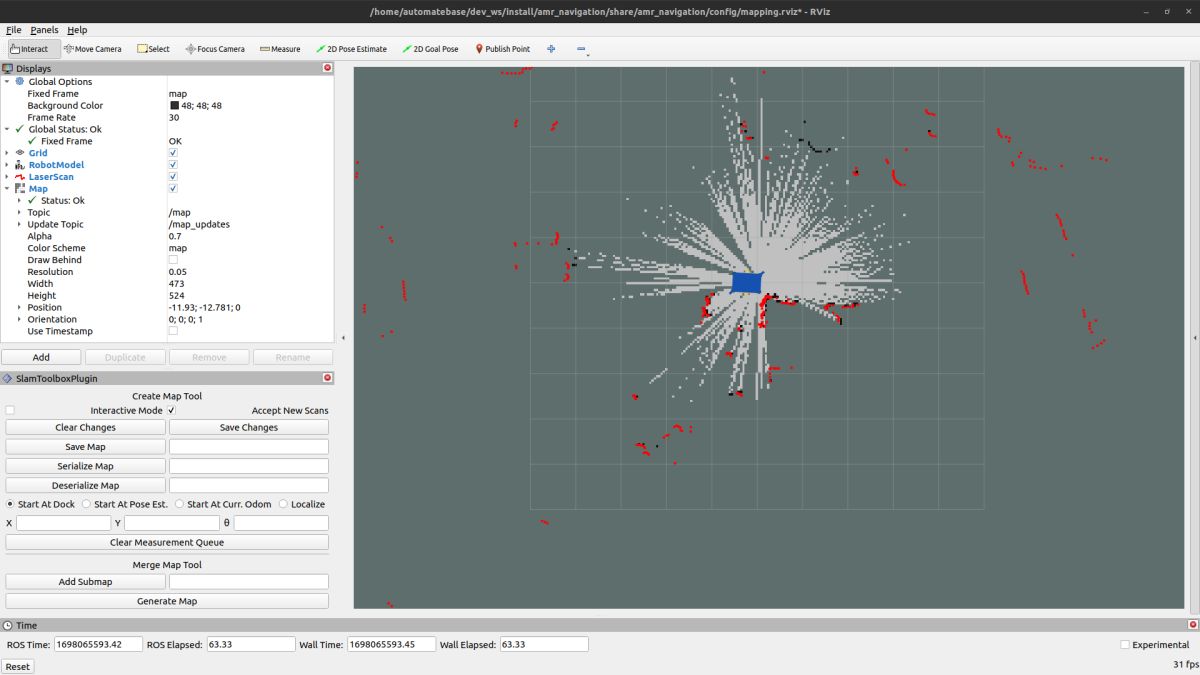This screenshot has width=1200, height=675.
Task: Enable the Experimental checkbox
Action: (x=1125, y=645)
